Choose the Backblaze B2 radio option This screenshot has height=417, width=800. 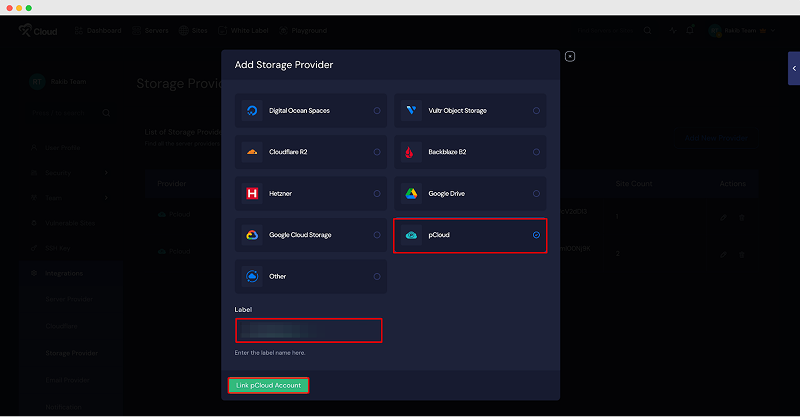536,152
